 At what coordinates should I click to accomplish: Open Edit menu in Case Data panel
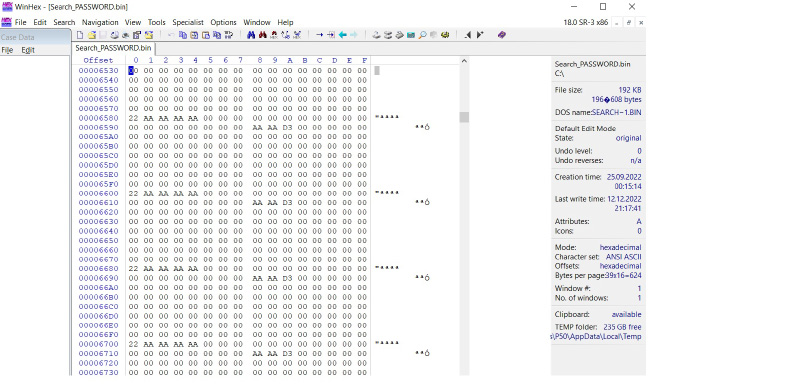click(28, 50)
